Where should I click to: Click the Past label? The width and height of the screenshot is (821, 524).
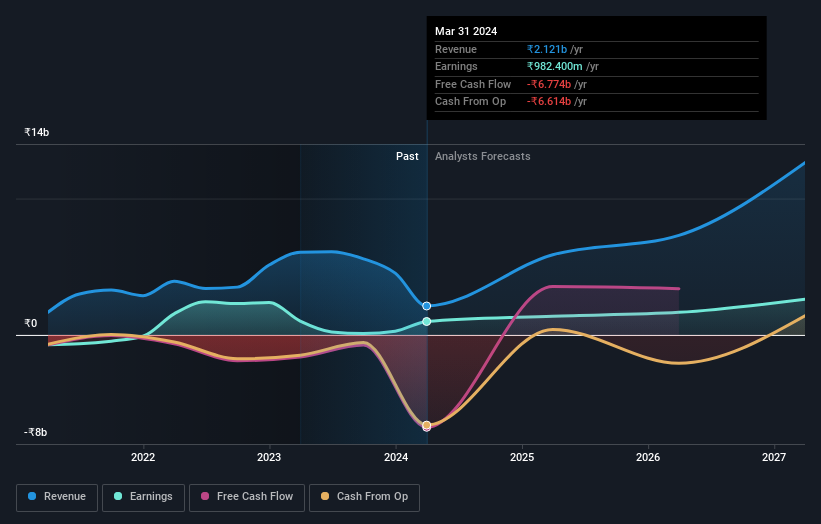click(x=407, y=157)
